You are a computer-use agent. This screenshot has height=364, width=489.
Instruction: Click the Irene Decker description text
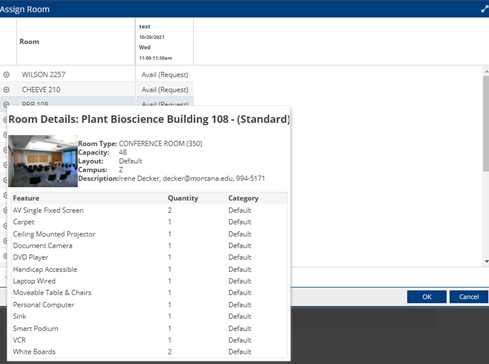(192, 178)
